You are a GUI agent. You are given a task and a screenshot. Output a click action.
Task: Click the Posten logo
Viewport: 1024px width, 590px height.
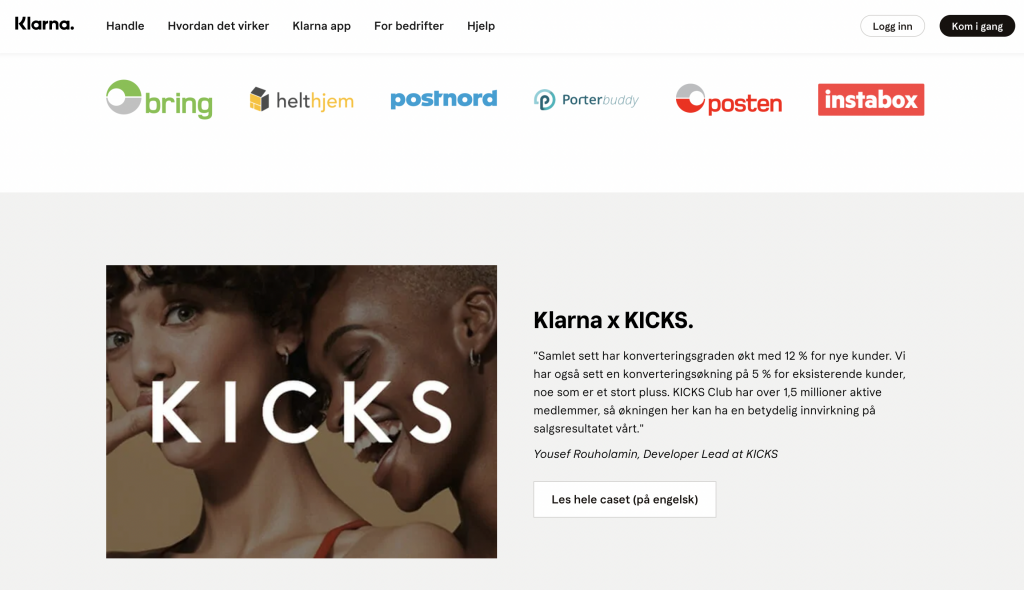(x=728, y=100)
